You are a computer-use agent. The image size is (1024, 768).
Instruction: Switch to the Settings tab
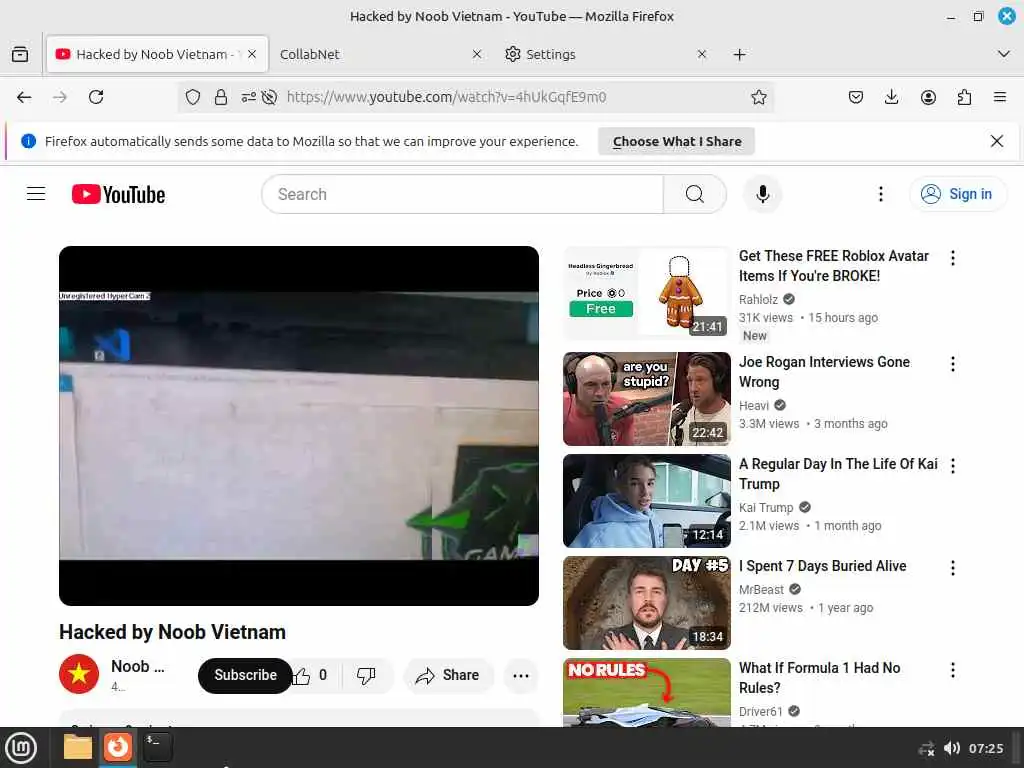[x=604, y=54]
